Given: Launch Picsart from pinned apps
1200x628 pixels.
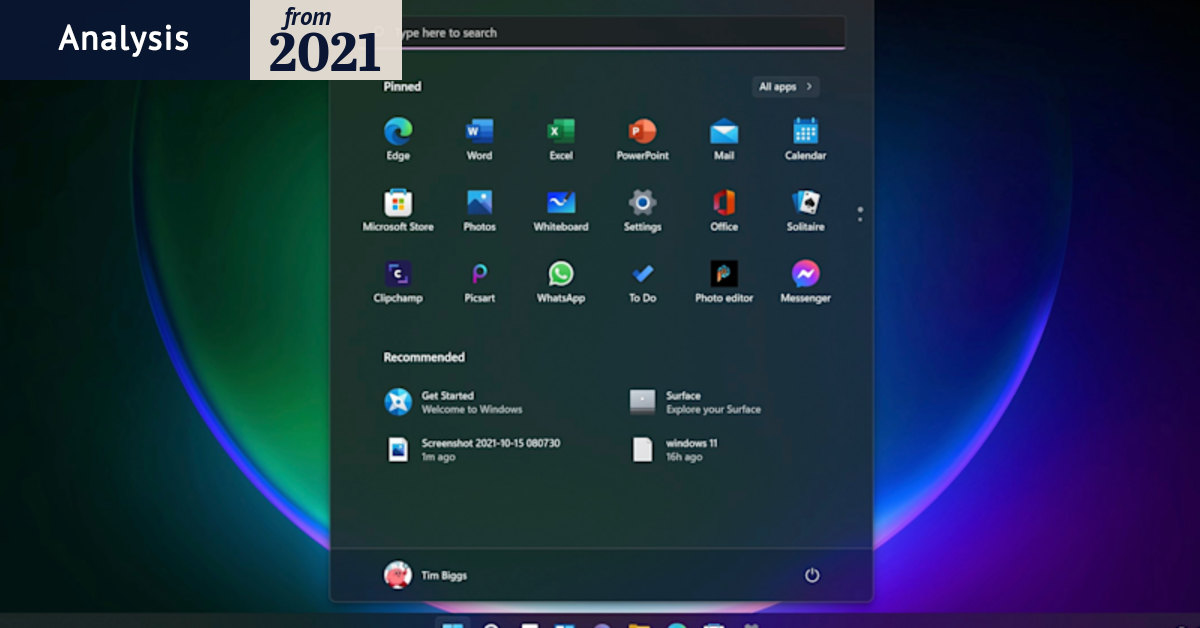Looking at the screenshot, I should tap(479, 281).
